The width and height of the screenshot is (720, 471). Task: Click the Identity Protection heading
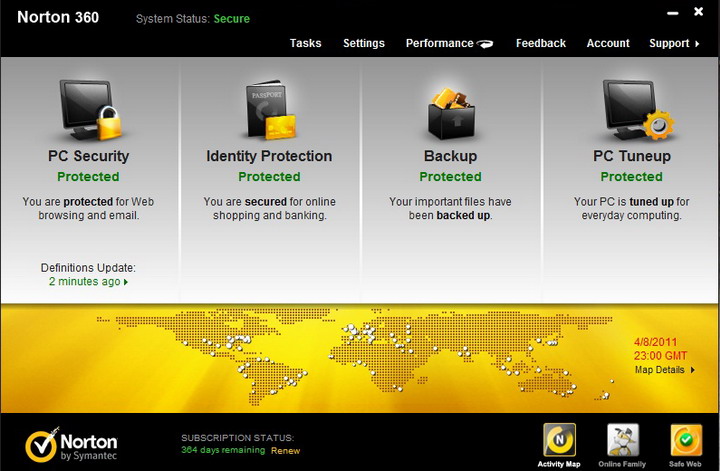point(269,156)
